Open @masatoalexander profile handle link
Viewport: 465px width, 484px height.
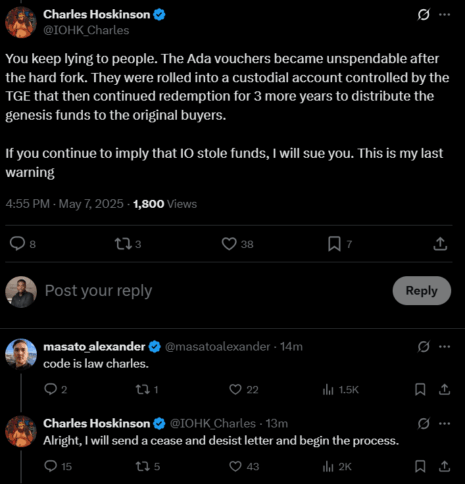coord(217,347)
